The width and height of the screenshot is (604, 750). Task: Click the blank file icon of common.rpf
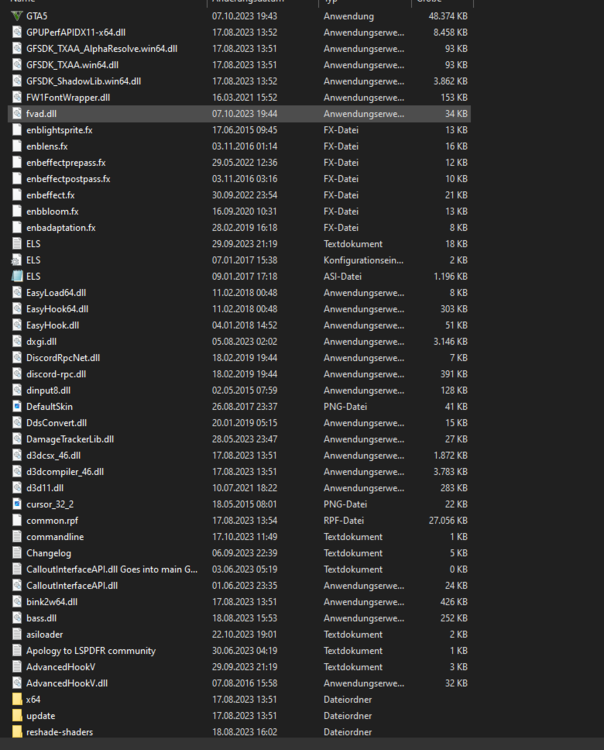coord(17,520)
